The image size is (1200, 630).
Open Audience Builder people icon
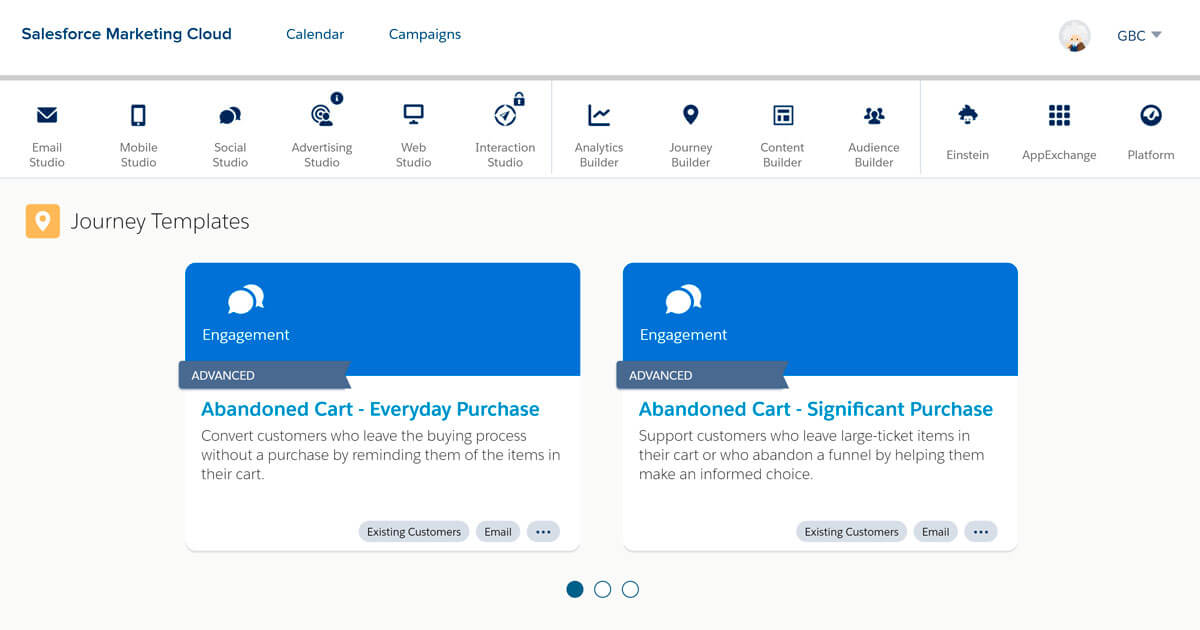point(874,116)
